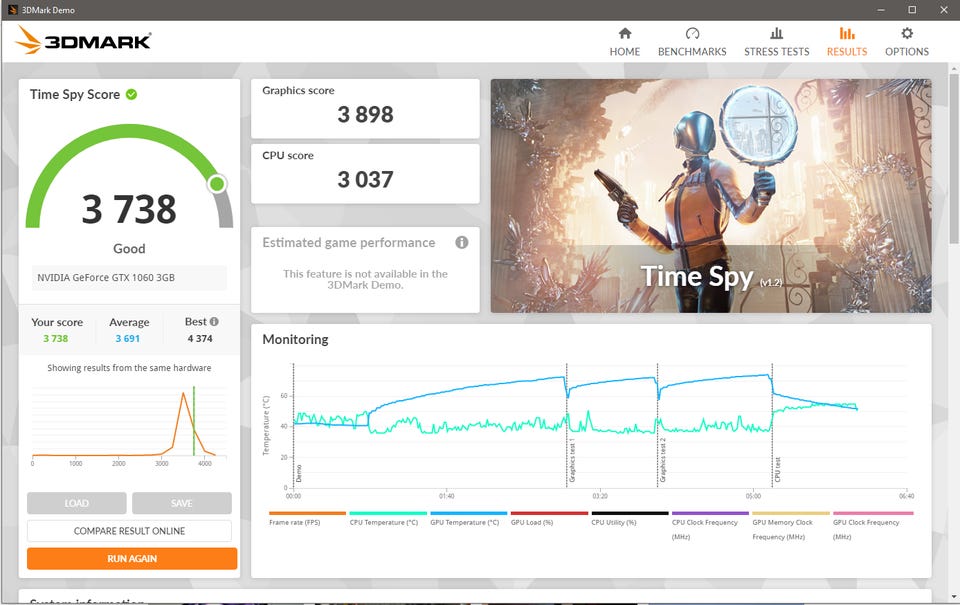Click the Best score 4 374

coord(200,339)
